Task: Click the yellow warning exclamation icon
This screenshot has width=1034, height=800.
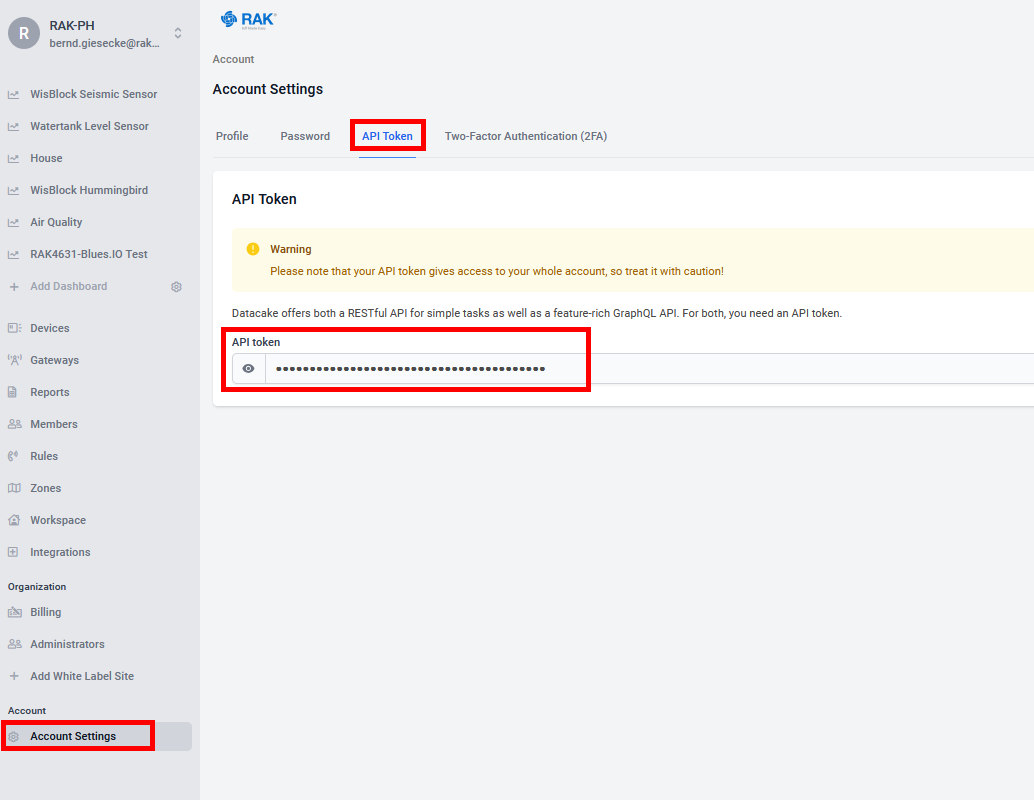Action: click(253, 249)
